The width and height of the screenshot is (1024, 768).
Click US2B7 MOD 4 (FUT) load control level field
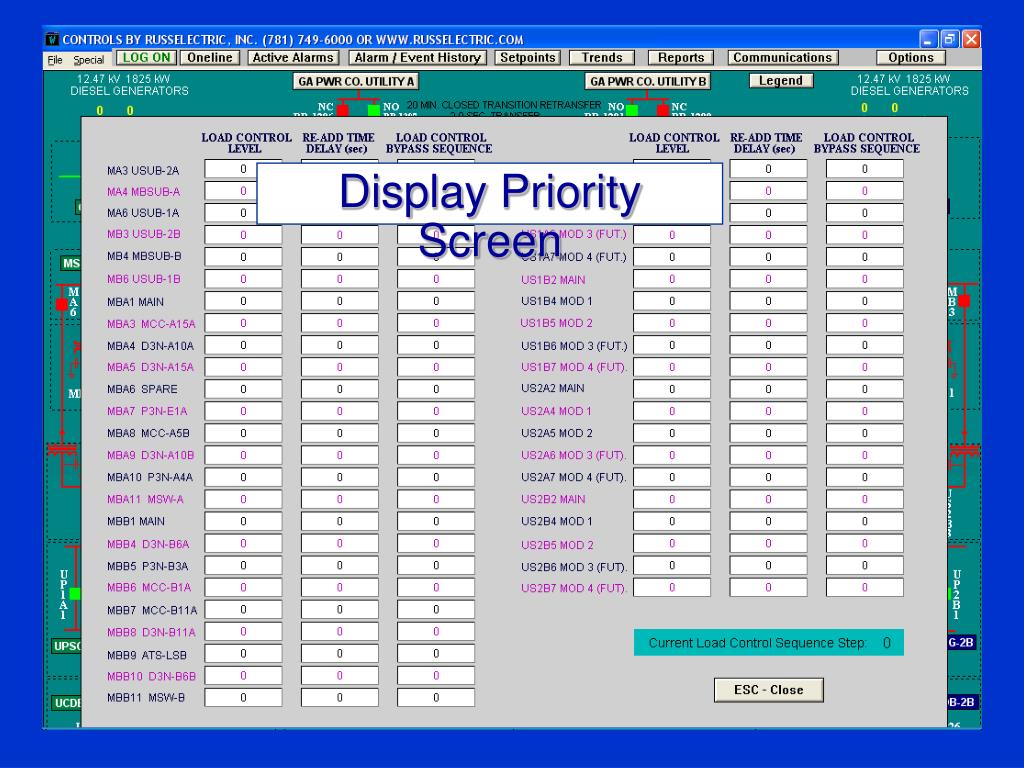pyautogui.click(x=672, y=588)
